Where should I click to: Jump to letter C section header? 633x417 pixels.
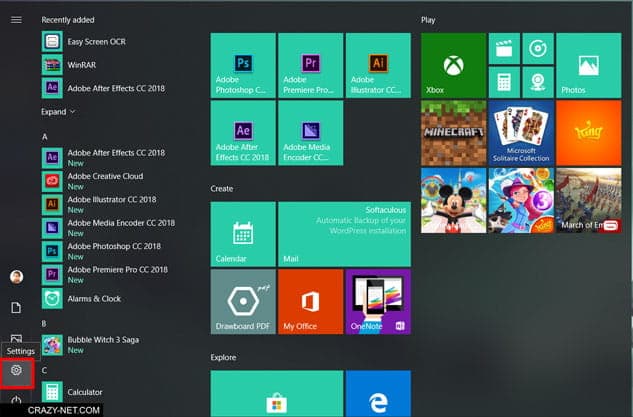coord(44,370)
